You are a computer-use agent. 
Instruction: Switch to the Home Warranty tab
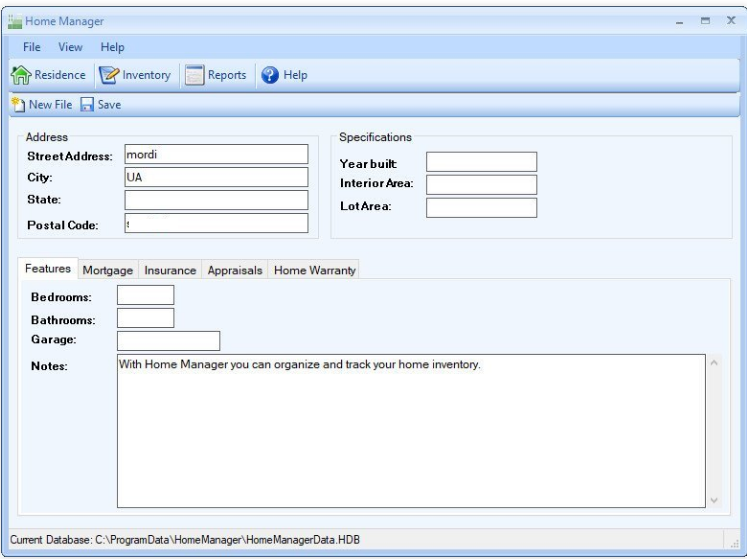tap(314, 270)
